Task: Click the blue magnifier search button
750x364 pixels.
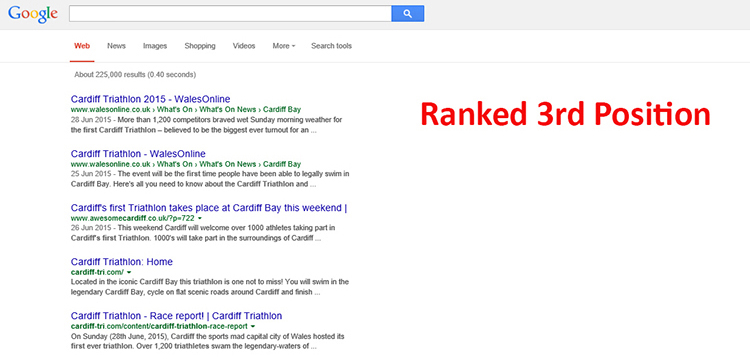Action: pyautogui.click(x=408, y=14)
